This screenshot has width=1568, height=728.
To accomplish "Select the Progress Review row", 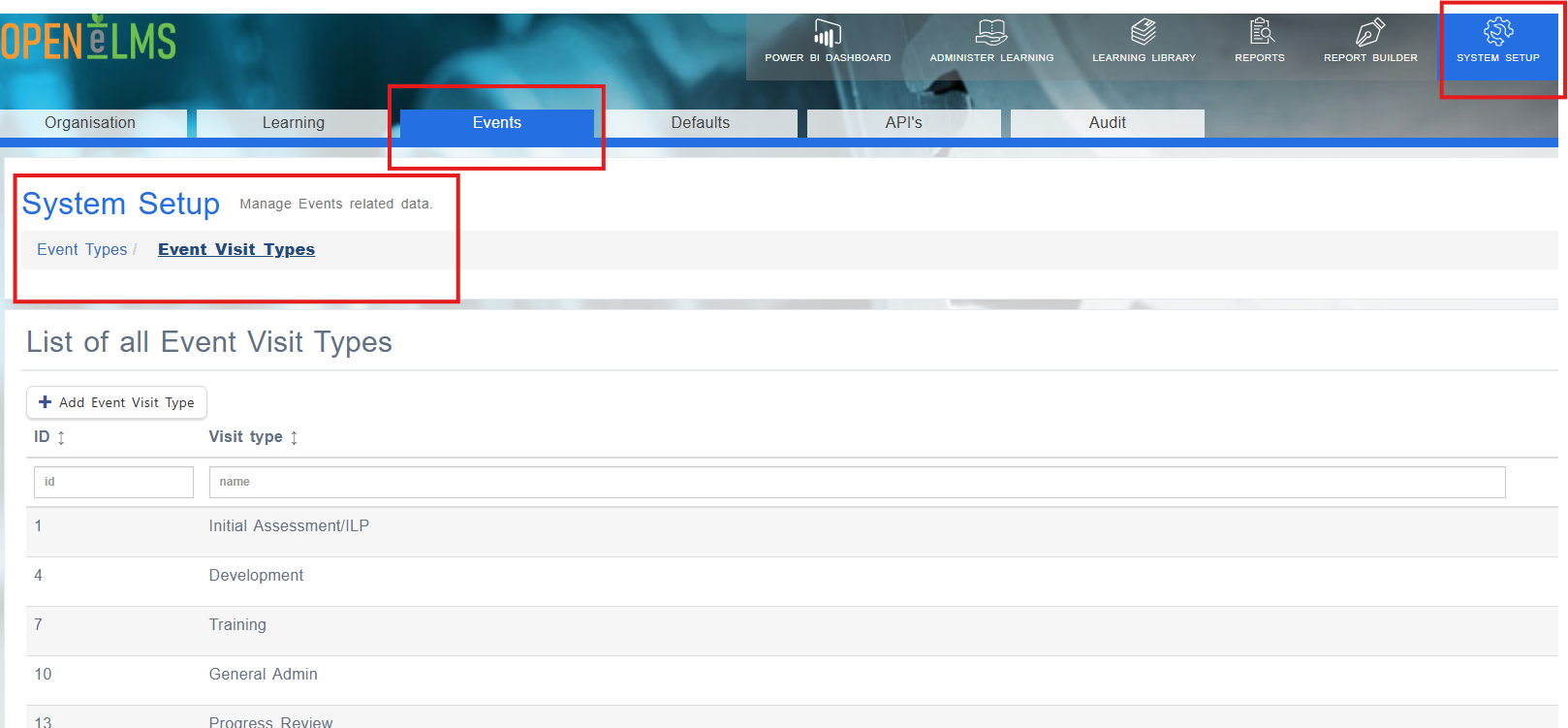I will [x=792, y=717].
